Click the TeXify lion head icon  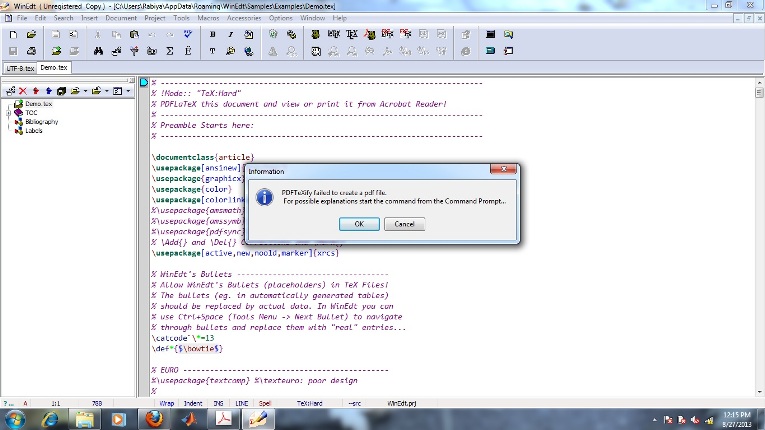pos(315,34)
